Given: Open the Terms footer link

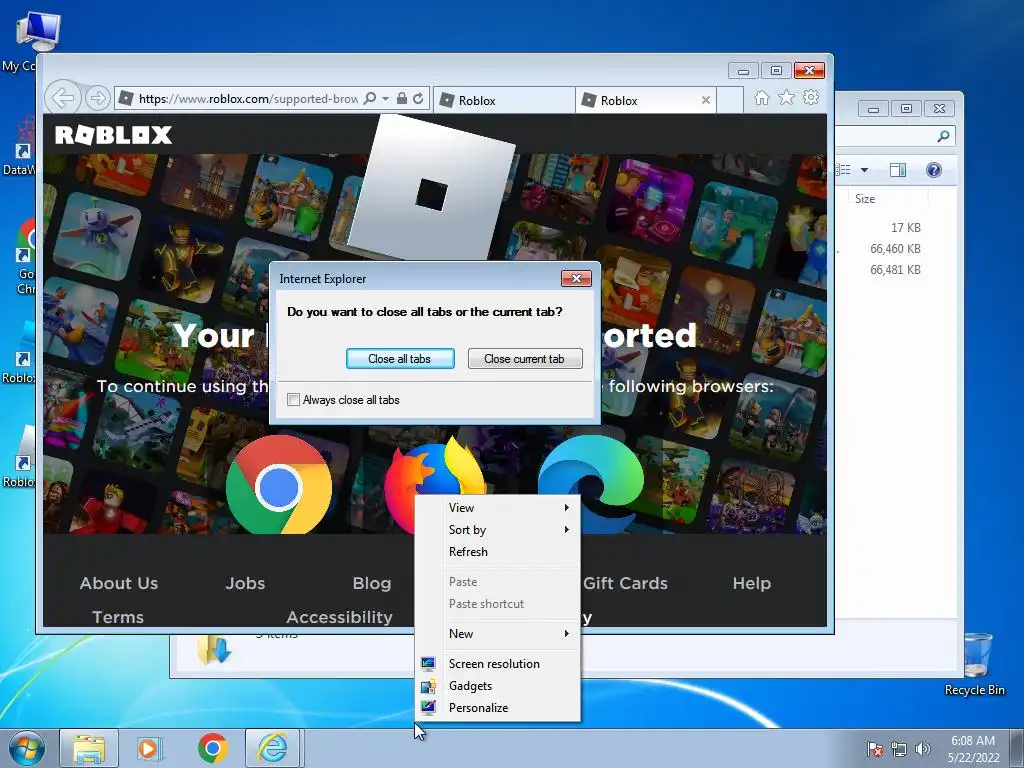Looking at the screenshot, I should 118,617.
